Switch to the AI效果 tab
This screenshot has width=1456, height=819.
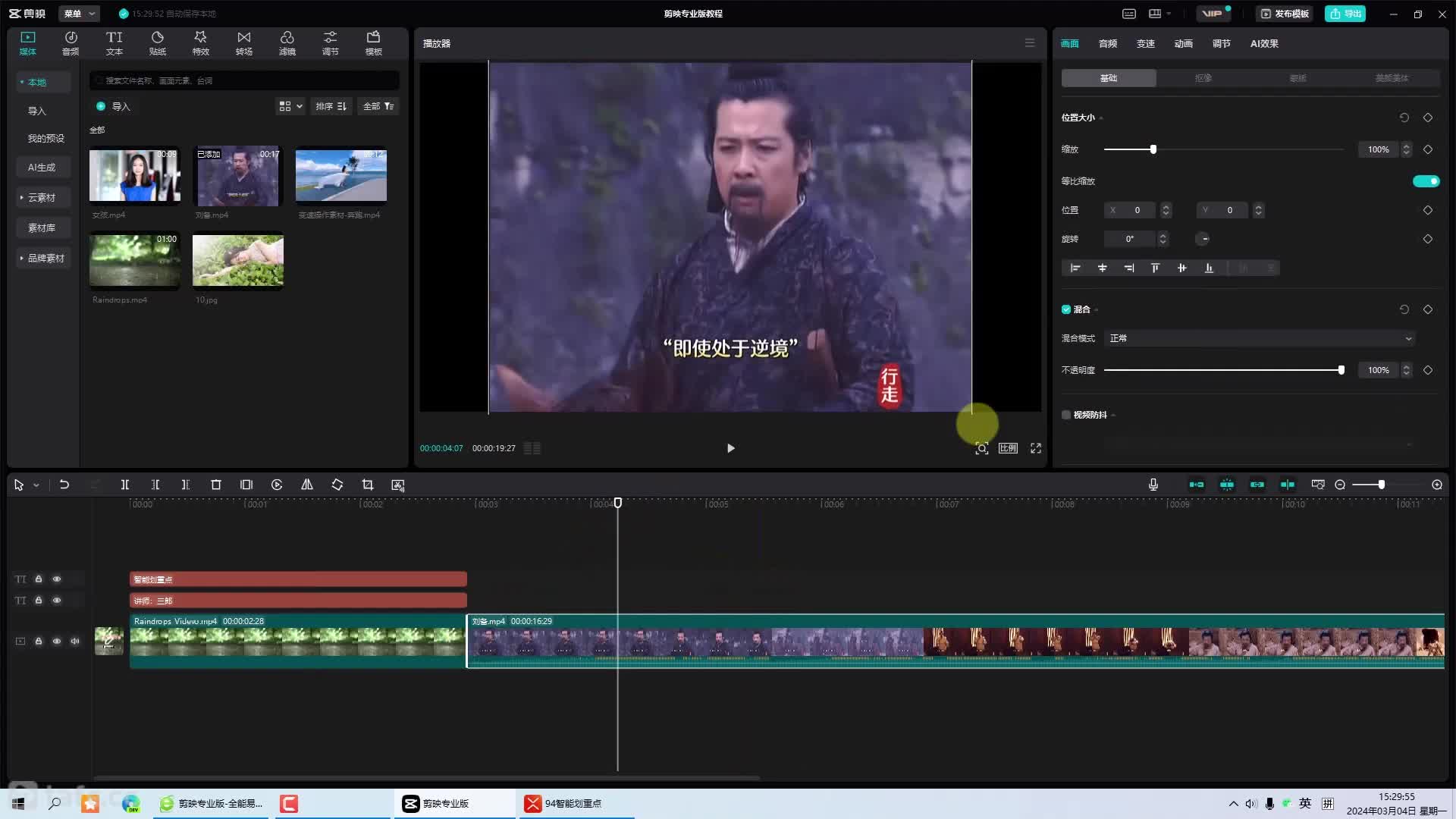coord(1264,44)
